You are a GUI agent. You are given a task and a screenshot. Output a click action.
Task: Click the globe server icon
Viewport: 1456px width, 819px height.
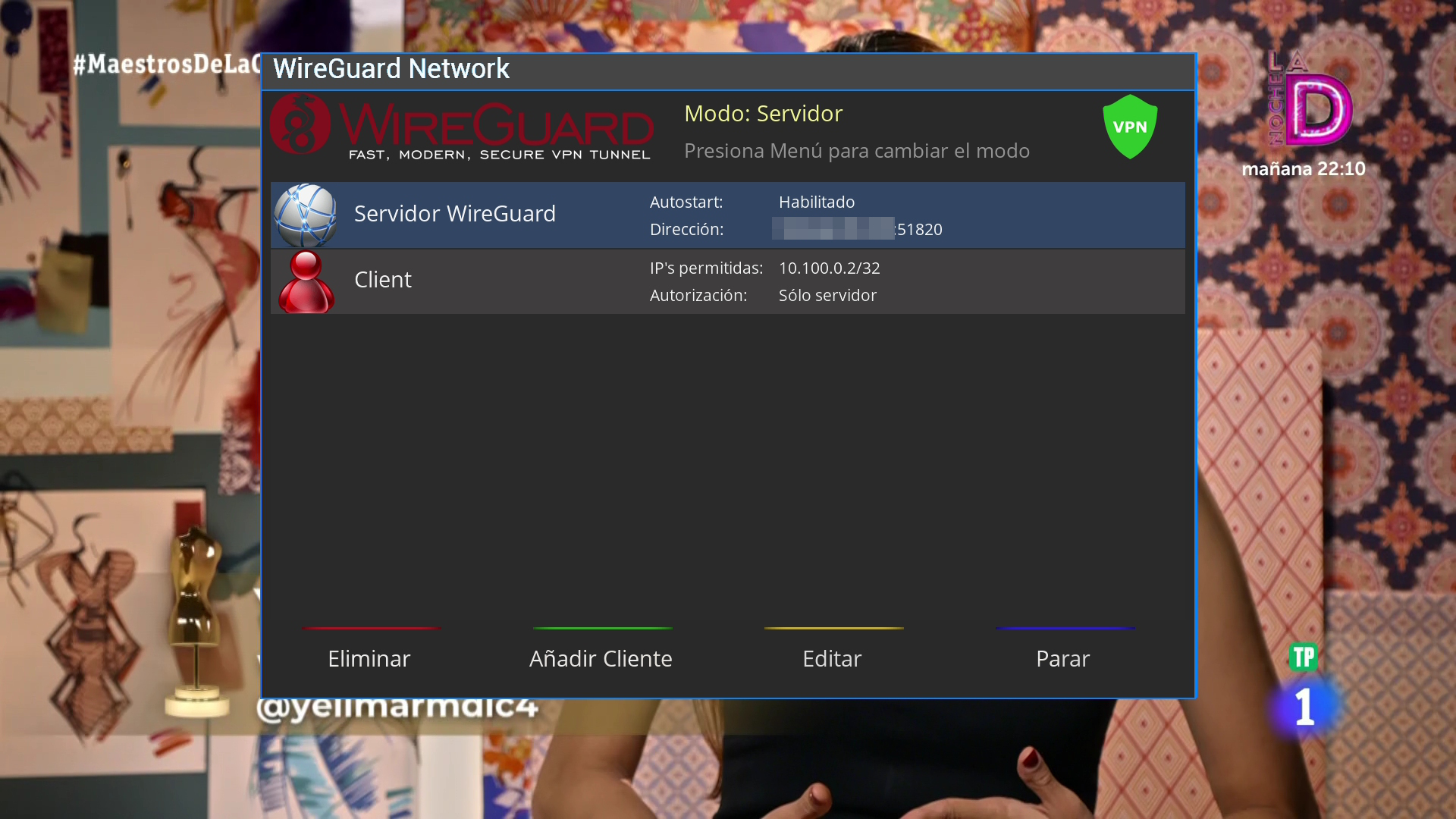305,215
